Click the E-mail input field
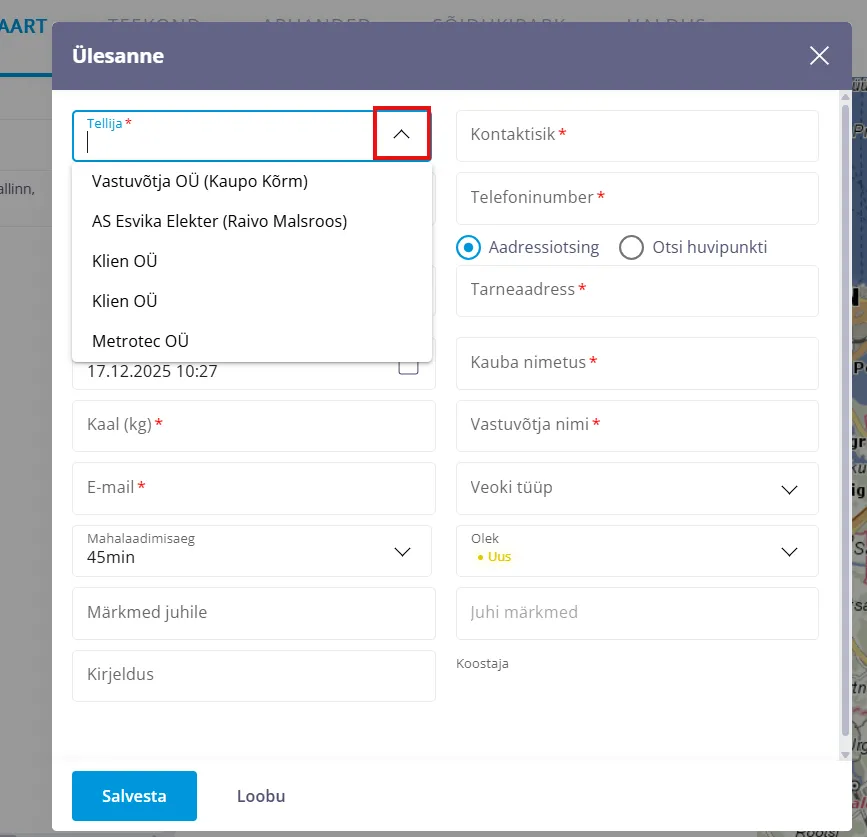The image size is (867, 837). click(x=253, y=488)
